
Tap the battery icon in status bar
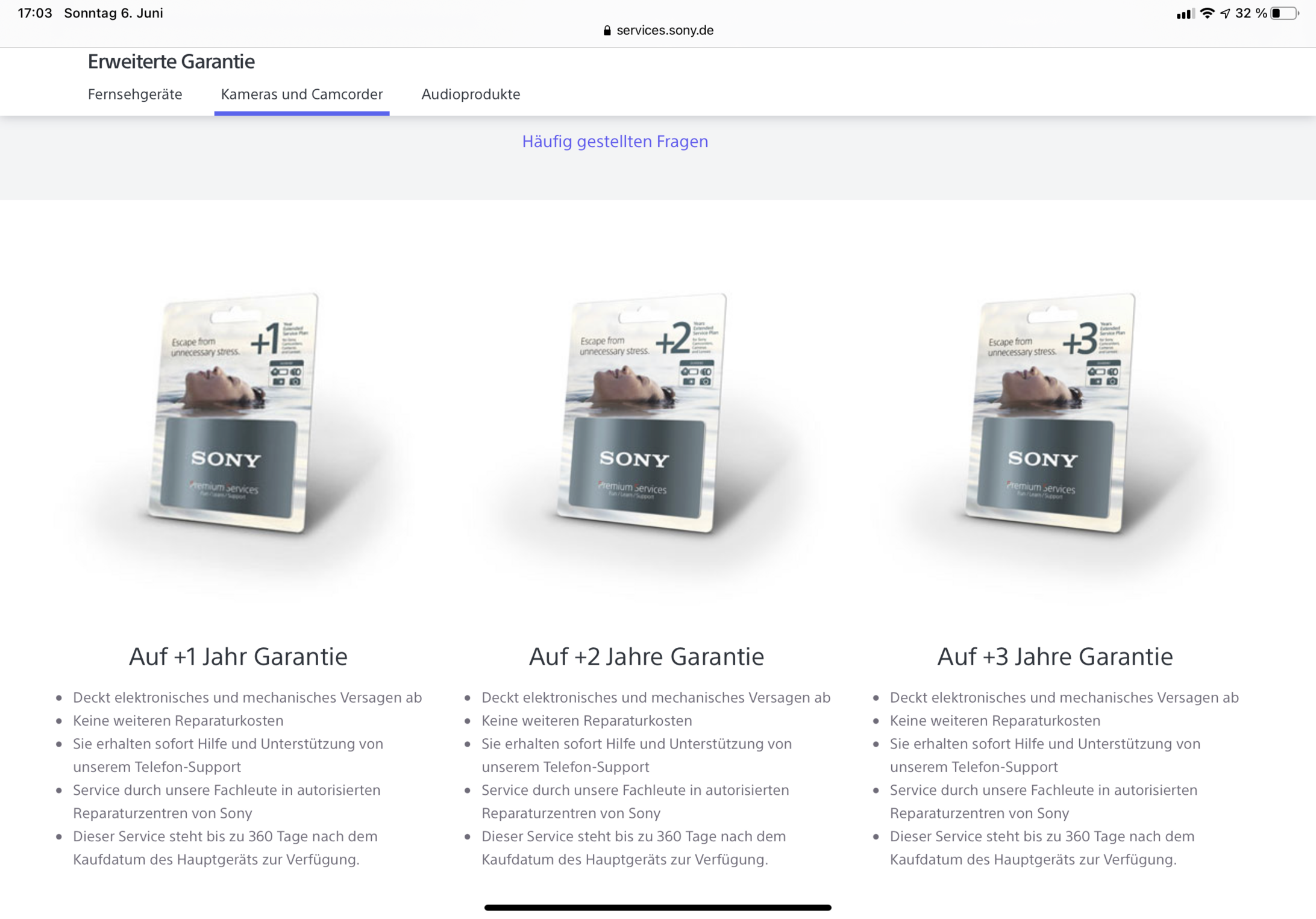point(1284,13)
